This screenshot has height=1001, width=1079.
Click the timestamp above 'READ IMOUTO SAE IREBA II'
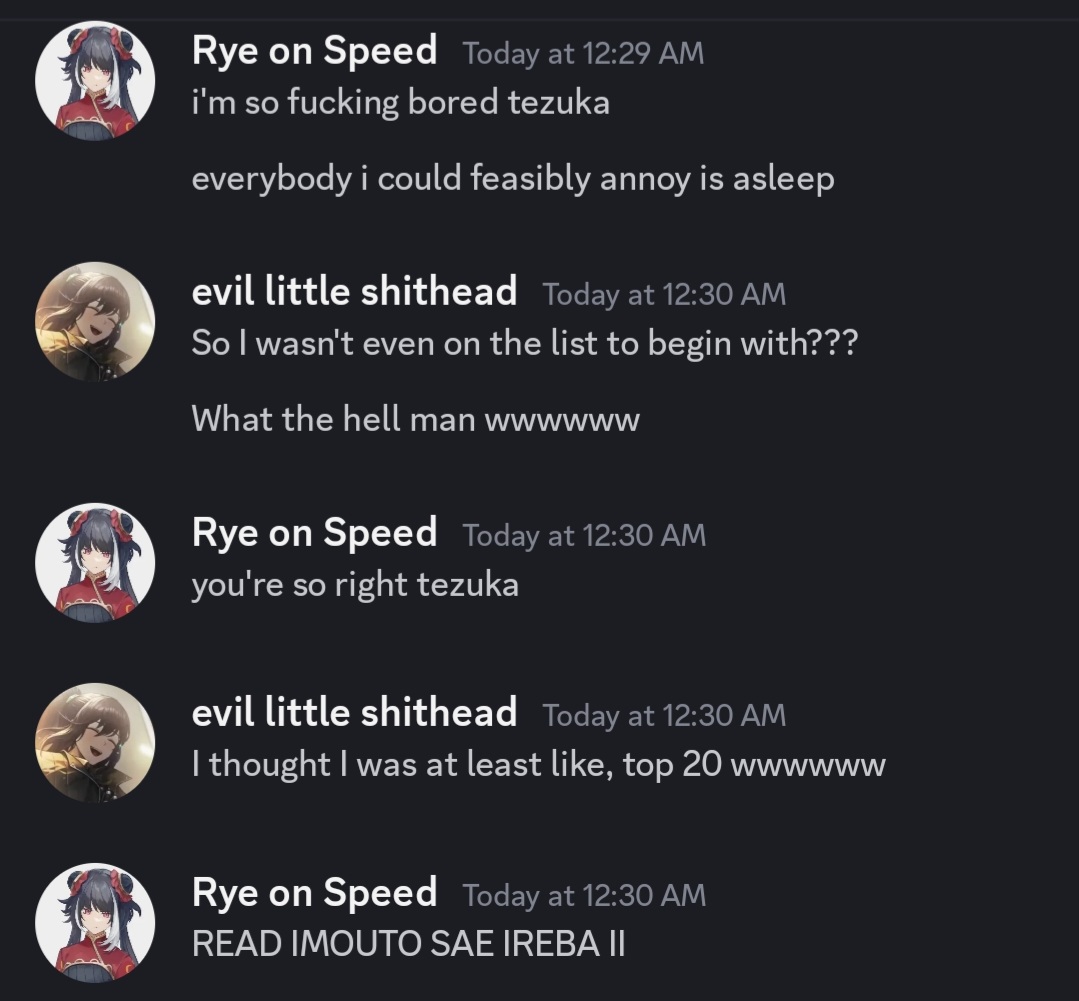(x=584, y=896)
